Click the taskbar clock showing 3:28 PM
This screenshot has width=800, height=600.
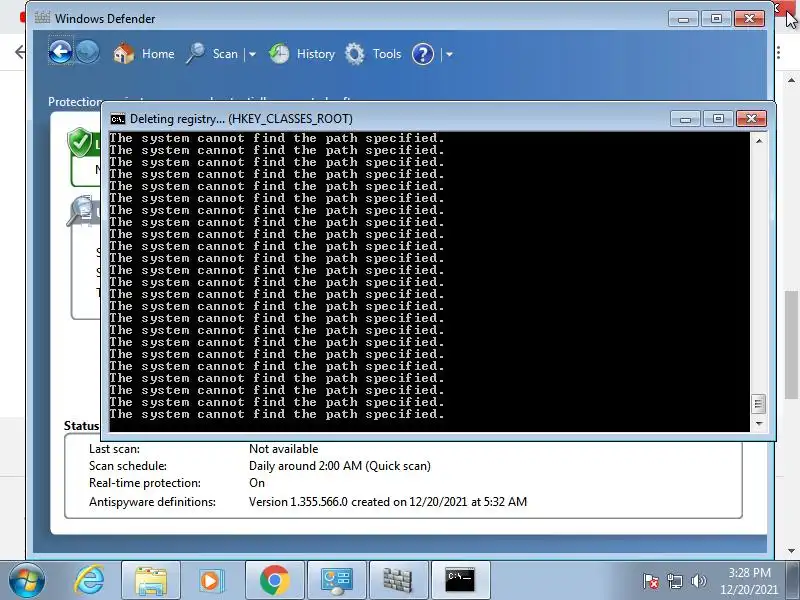coord(749,581)
